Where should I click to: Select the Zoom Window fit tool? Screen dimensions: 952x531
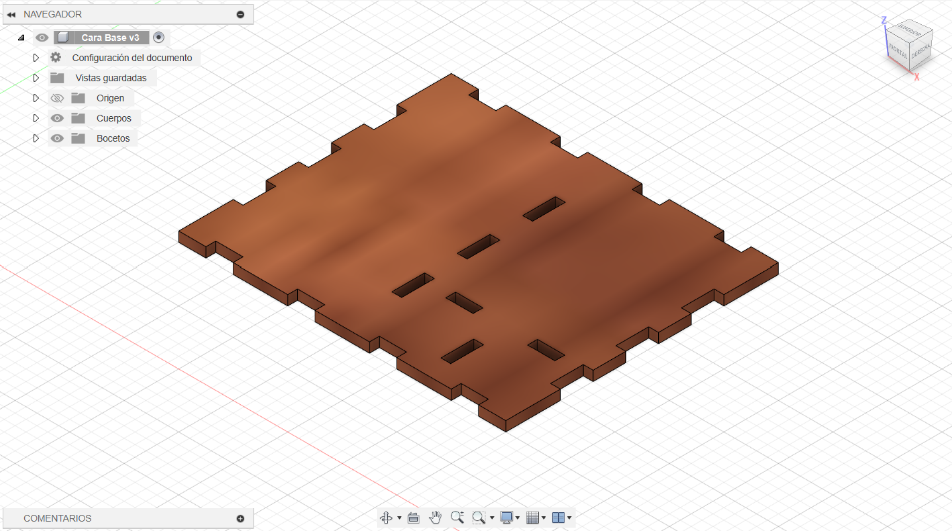pyautogui.click(x=479, y=518)
